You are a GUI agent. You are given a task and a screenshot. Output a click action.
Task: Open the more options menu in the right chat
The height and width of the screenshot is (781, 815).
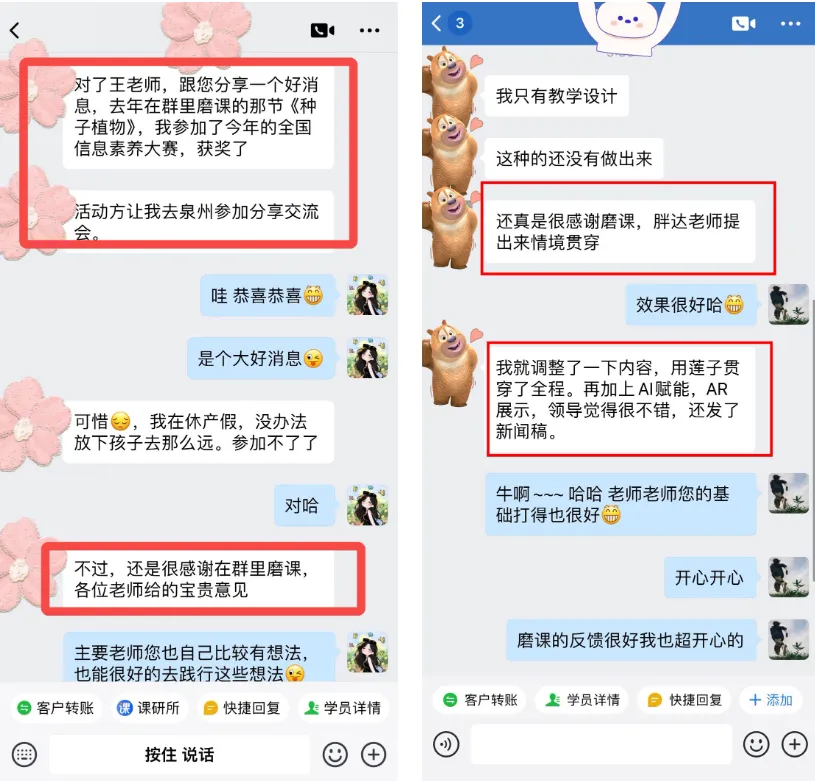(x=791, y=23)
